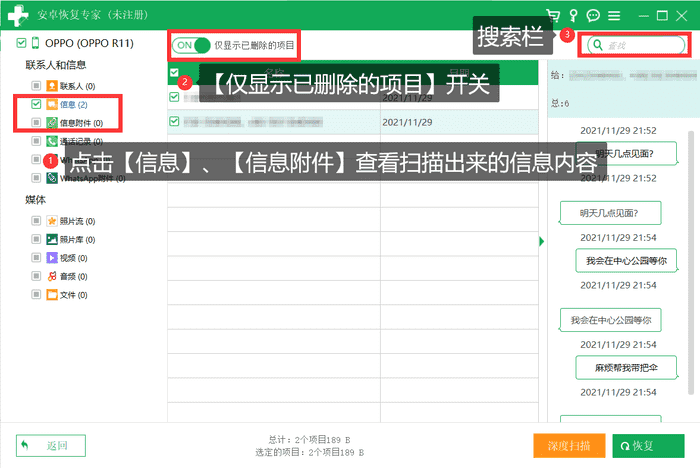Open the chat feedback icon
This screenshot has height=468, width=700.
click(593, 16)
